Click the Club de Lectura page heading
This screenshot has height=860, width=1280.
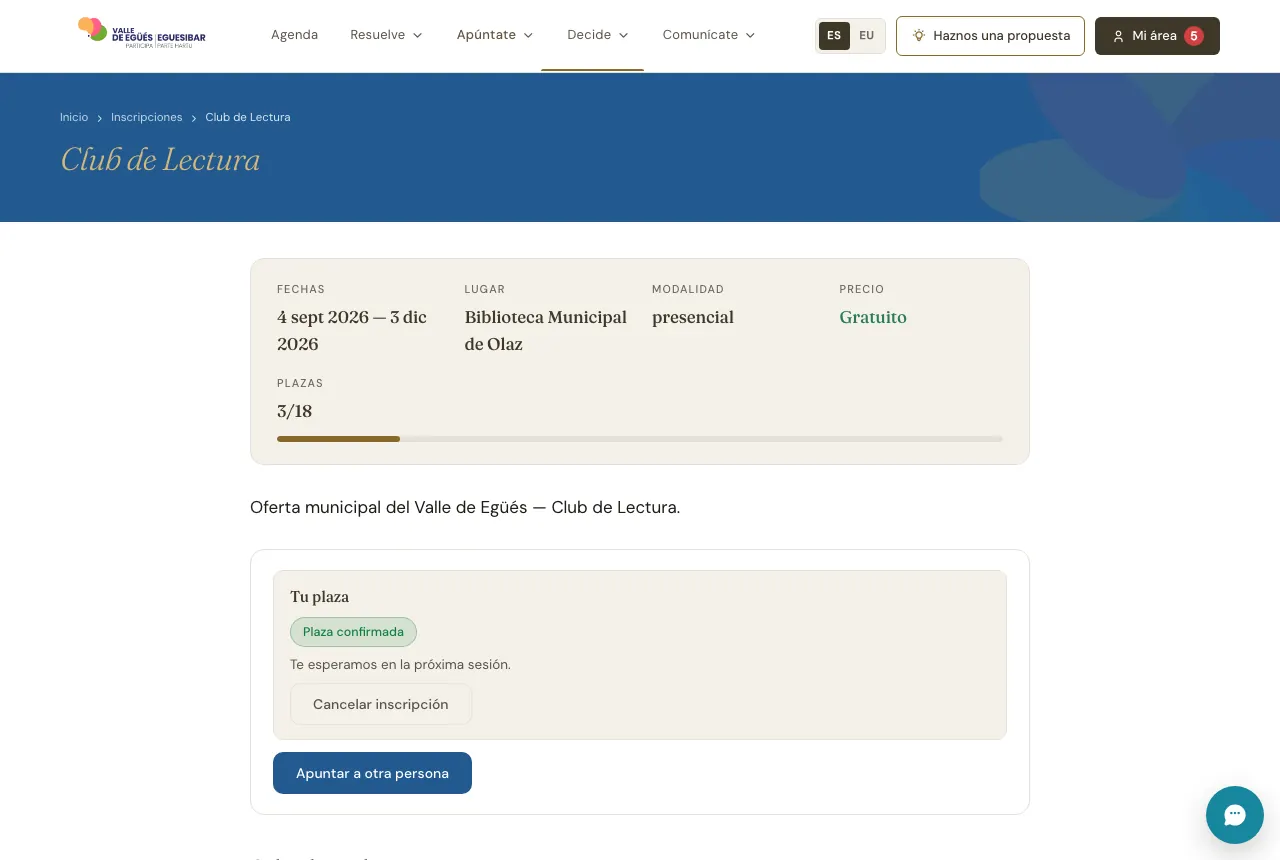[160, 160]
